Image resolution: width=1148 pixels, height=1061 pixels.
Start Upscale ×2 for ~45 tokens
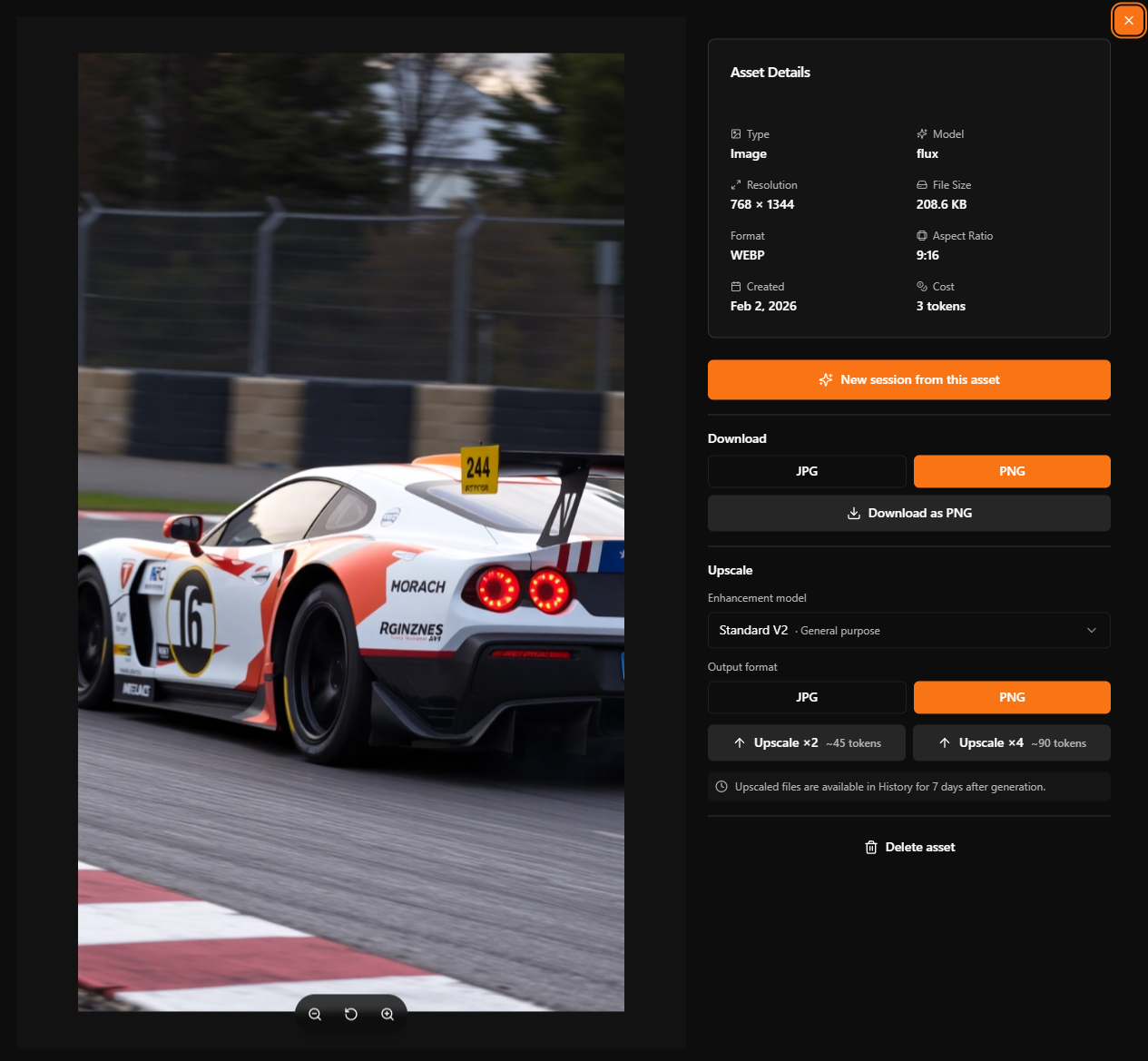(x=806, y=743)
